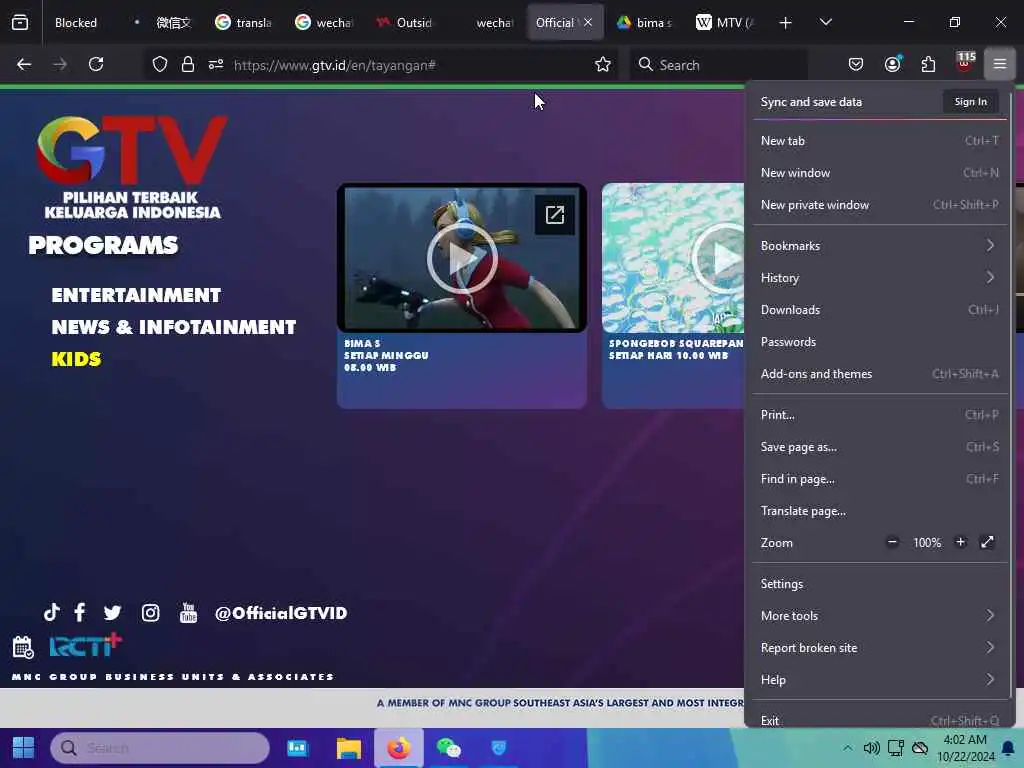Open GTV Facebook page icon
1024x768 pixels.
point(80,612)
